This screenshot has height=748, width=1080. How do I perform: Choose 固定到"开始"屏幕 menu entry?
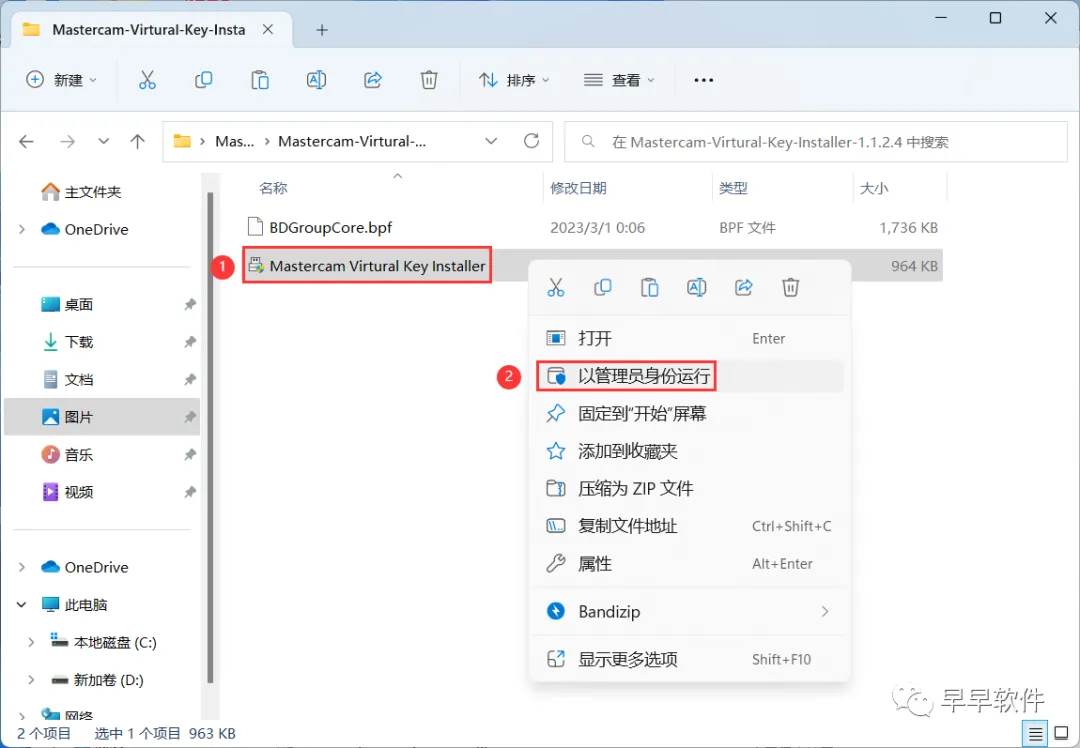tap(689, 413)
